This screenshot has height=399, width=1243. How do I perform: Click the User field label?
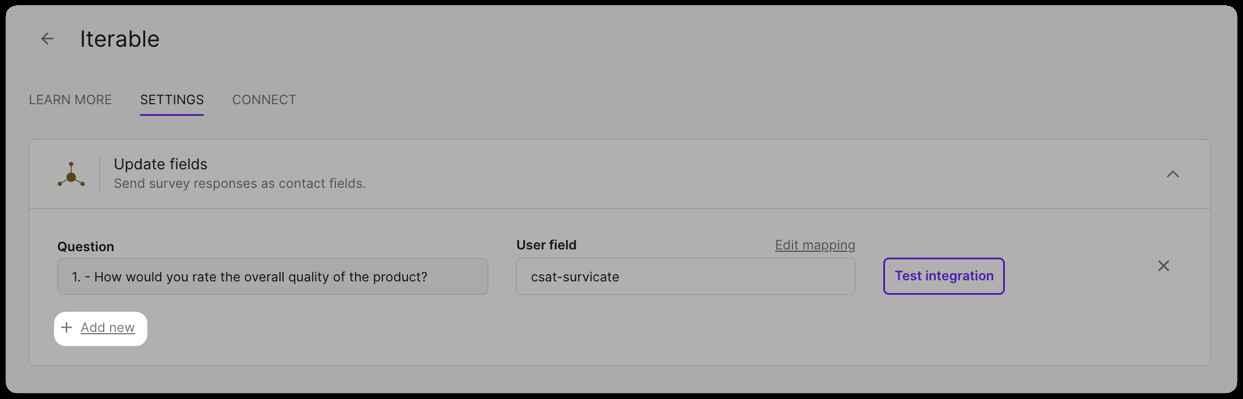(x=546, y=245)
